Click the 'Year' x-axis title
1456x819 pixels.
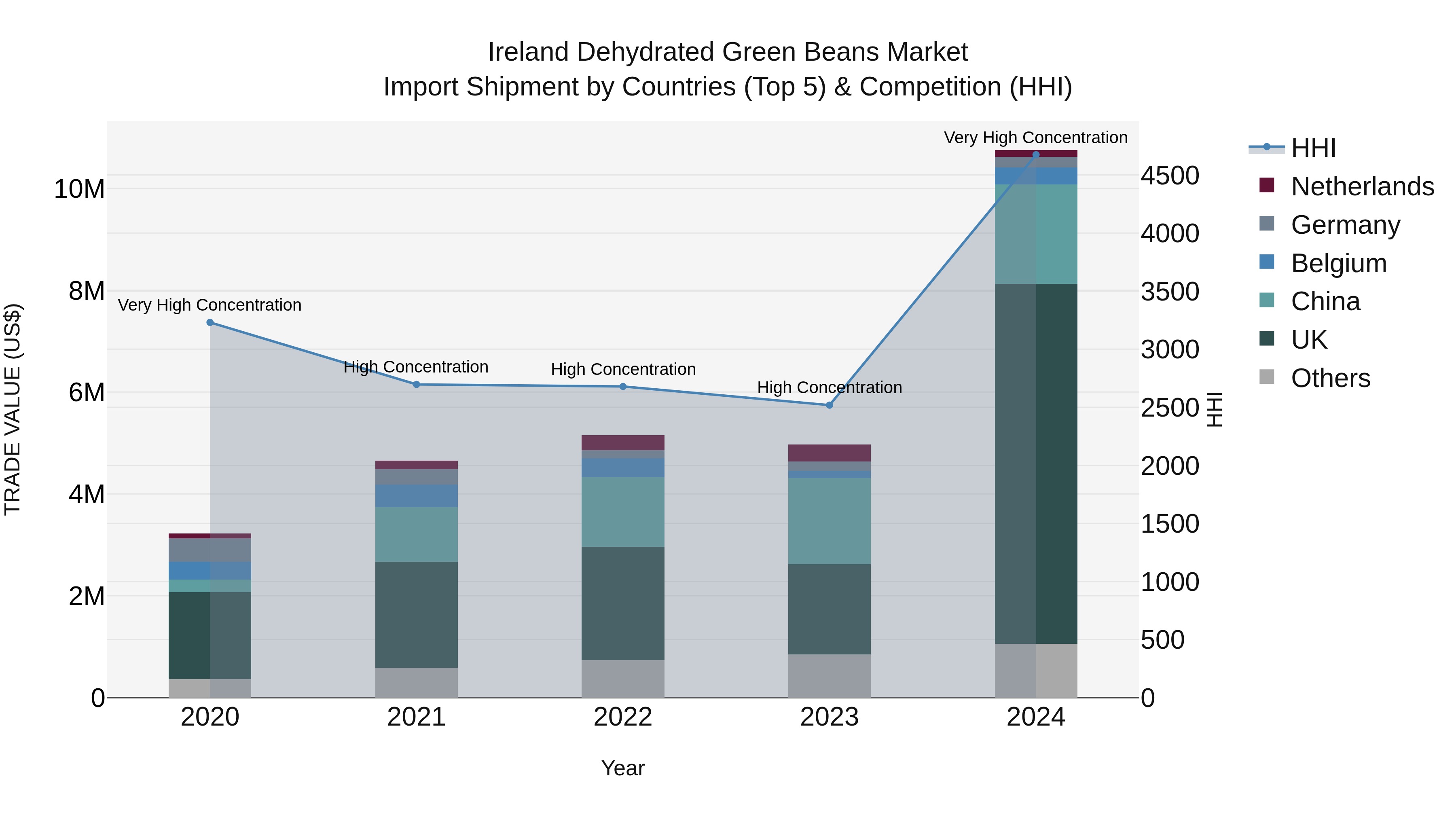623,769
